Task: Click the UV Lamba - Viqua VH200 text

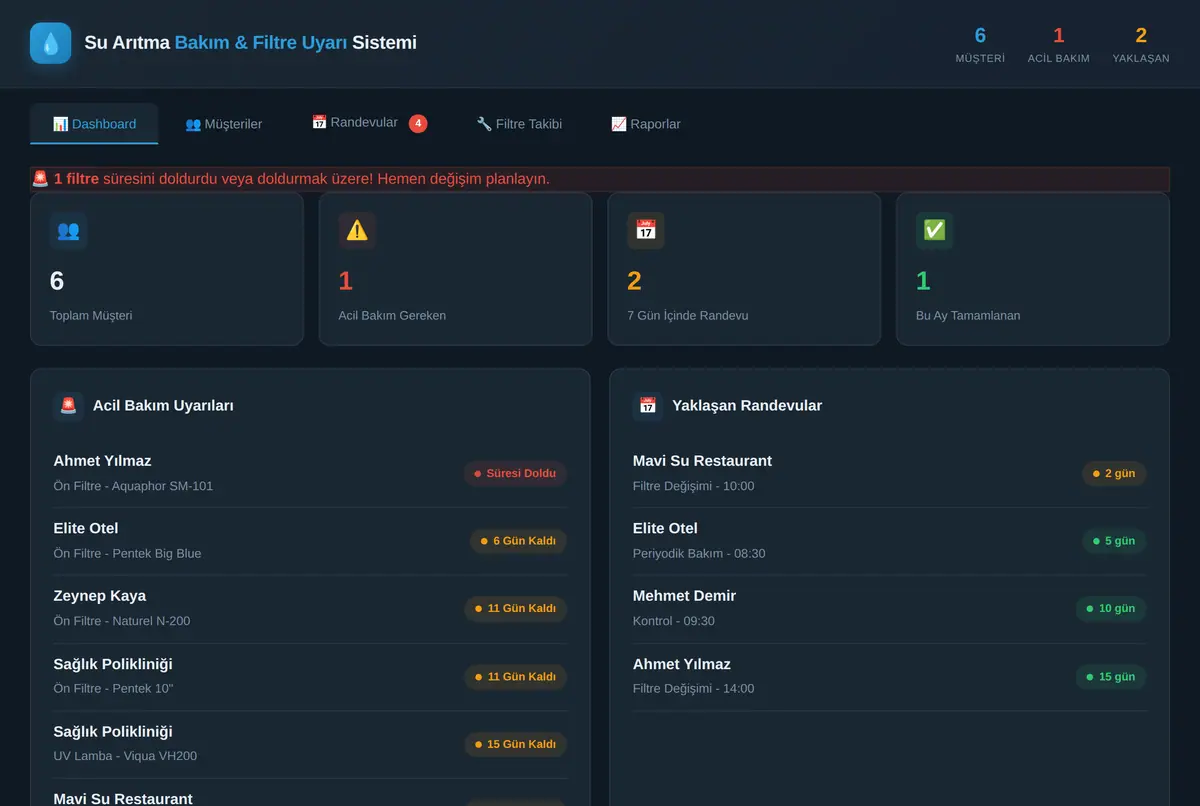Action: click(125, 756)
